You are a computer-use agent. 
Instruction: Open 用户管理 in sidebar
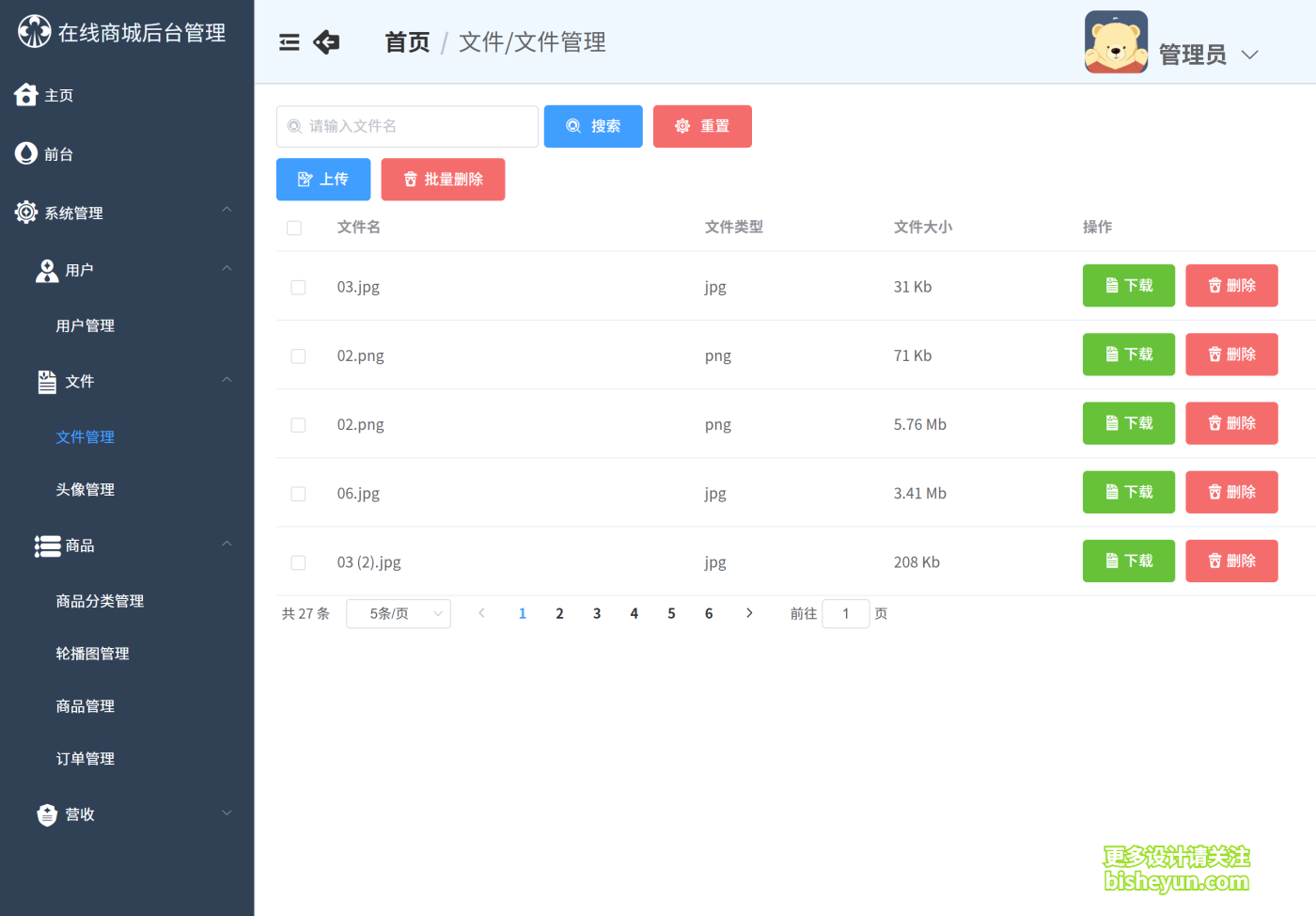(86, 325)
